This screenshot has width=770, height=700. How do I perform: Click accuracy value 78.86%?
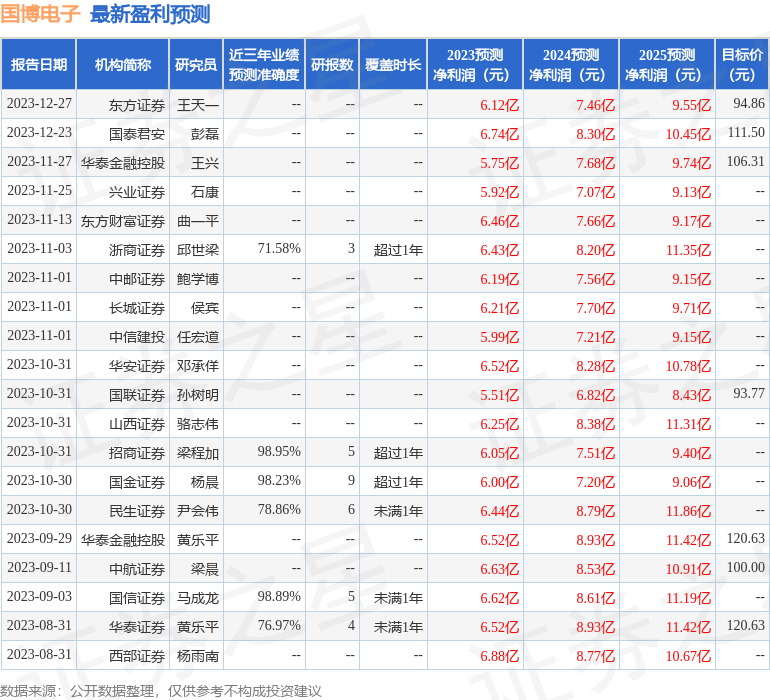[279, 509]
